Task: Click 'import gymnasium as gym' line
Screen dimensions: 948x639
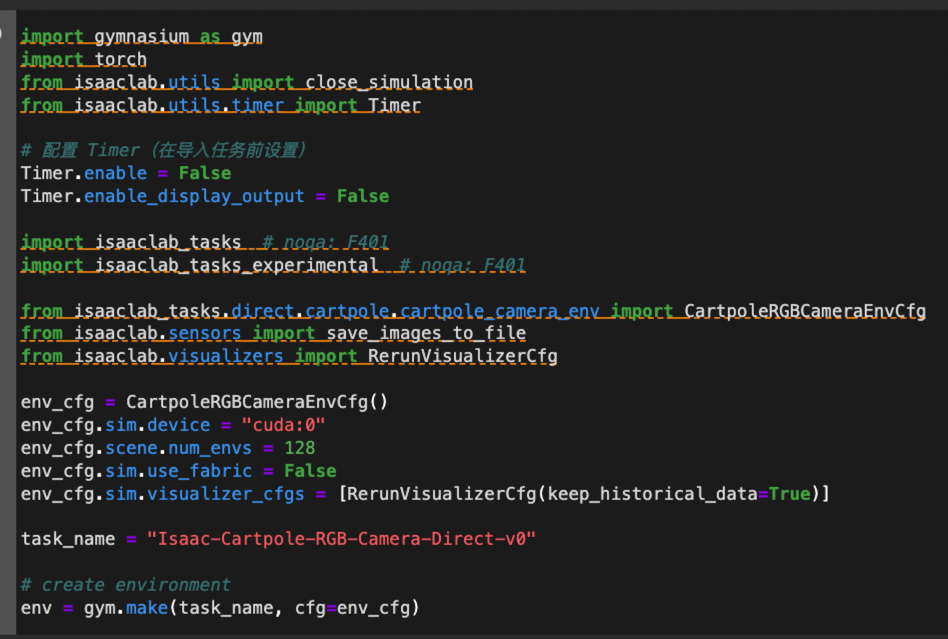Action: [x=141, y=36]
